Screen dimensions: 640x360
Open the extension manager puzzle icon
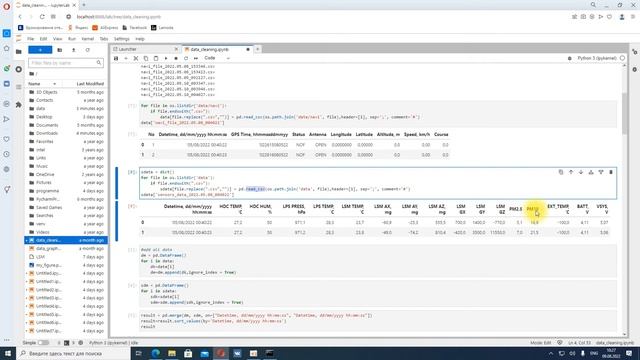point(19,105)
